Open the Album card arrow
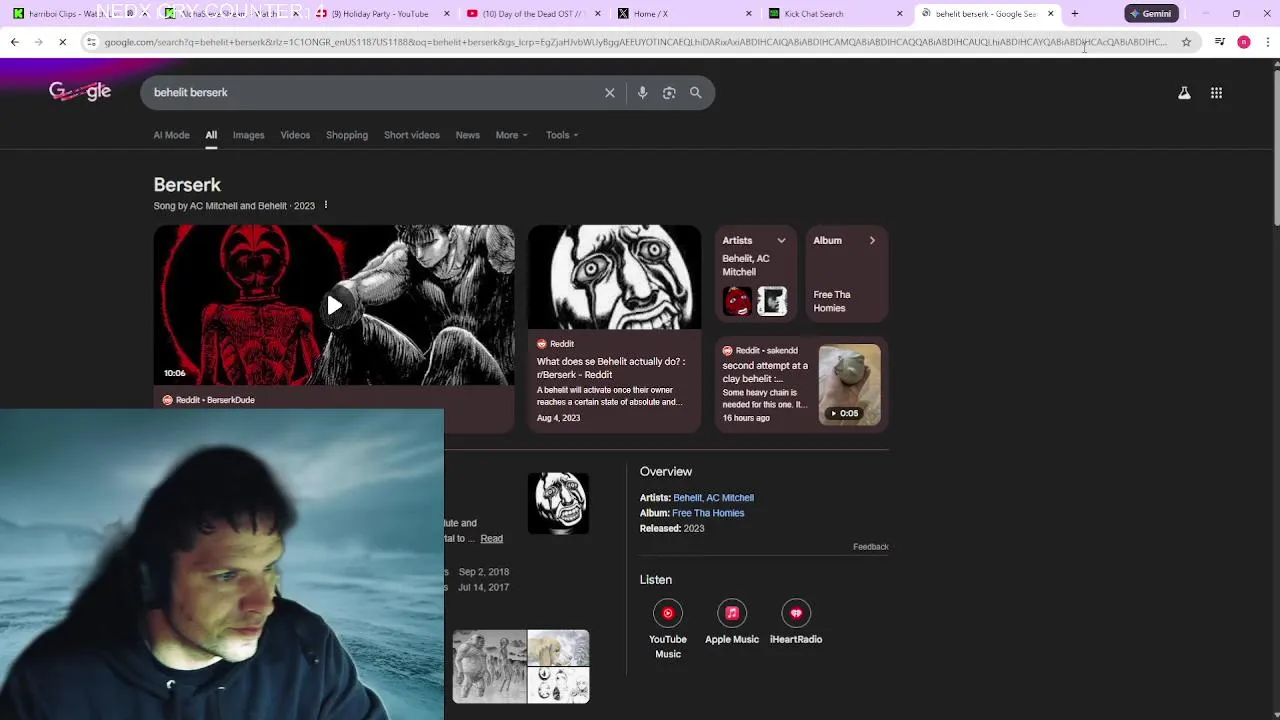Viewport: 1280px width, 720px height. [871, 240]
